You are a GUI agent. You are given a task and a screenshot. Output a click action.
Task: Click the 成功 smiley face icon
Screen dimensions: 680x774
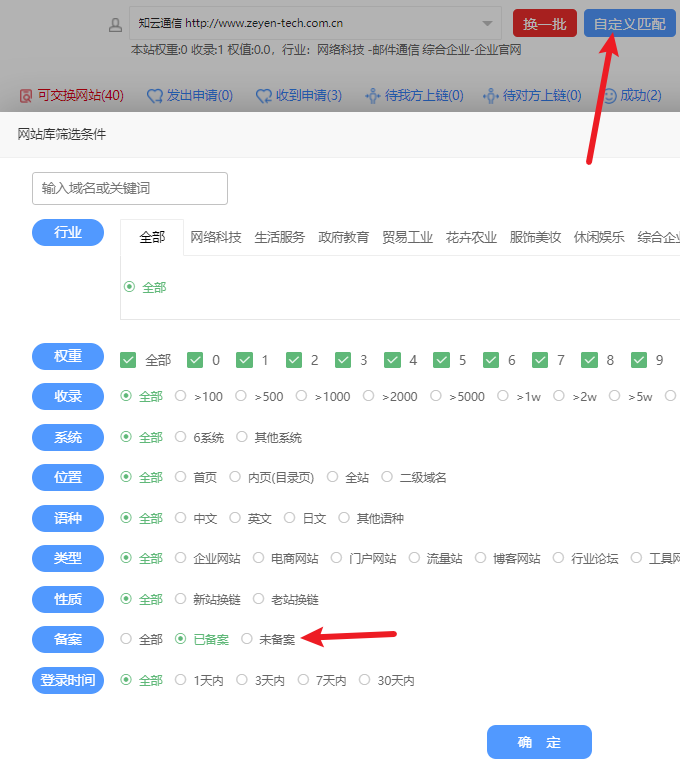(x=608, y=96)
